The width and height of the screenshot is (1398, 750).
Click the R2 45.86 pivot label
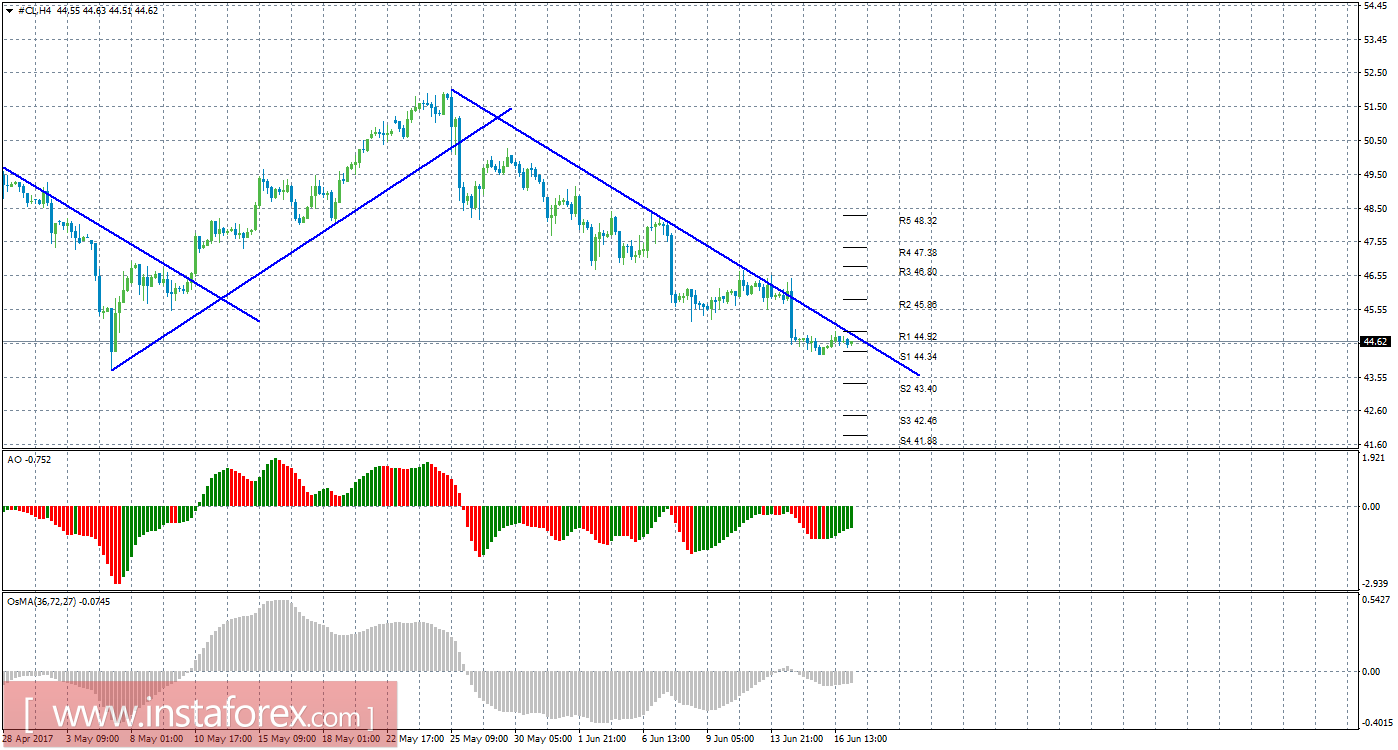(917, 304)
